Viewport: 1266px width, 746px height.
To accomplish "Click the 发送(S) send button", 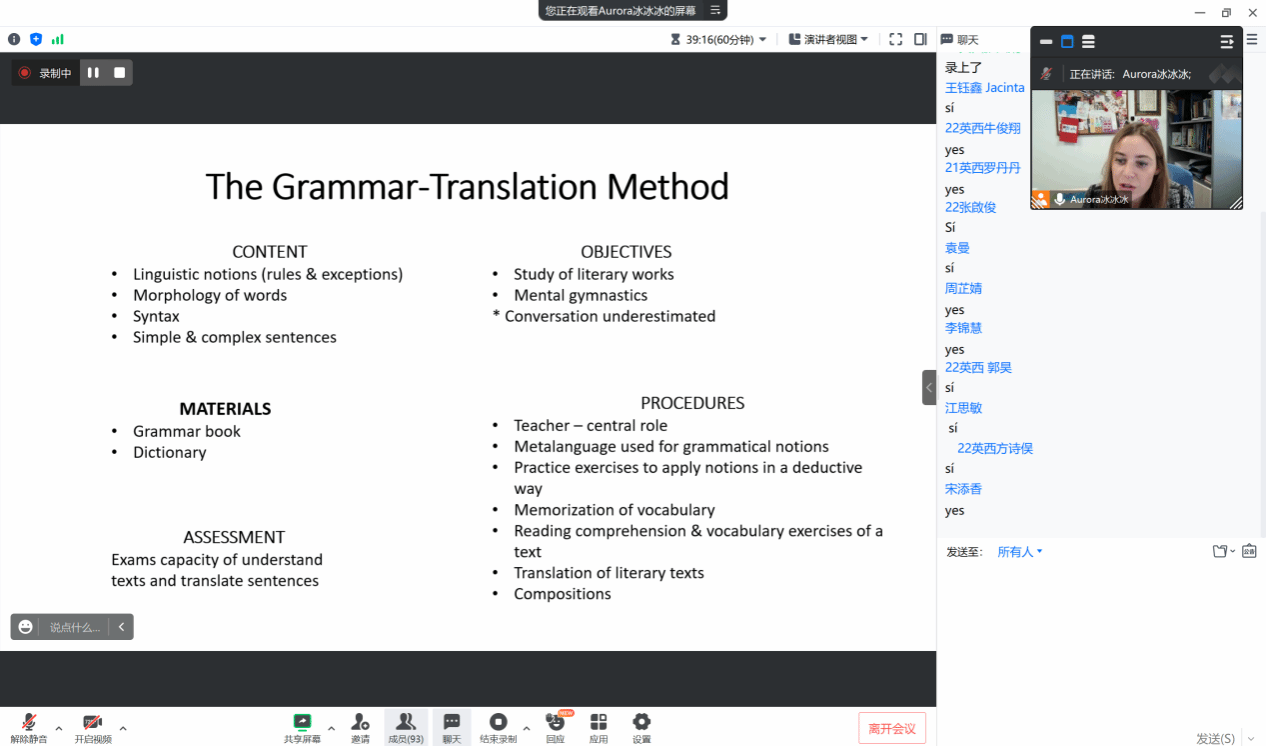I will 1215,738.
